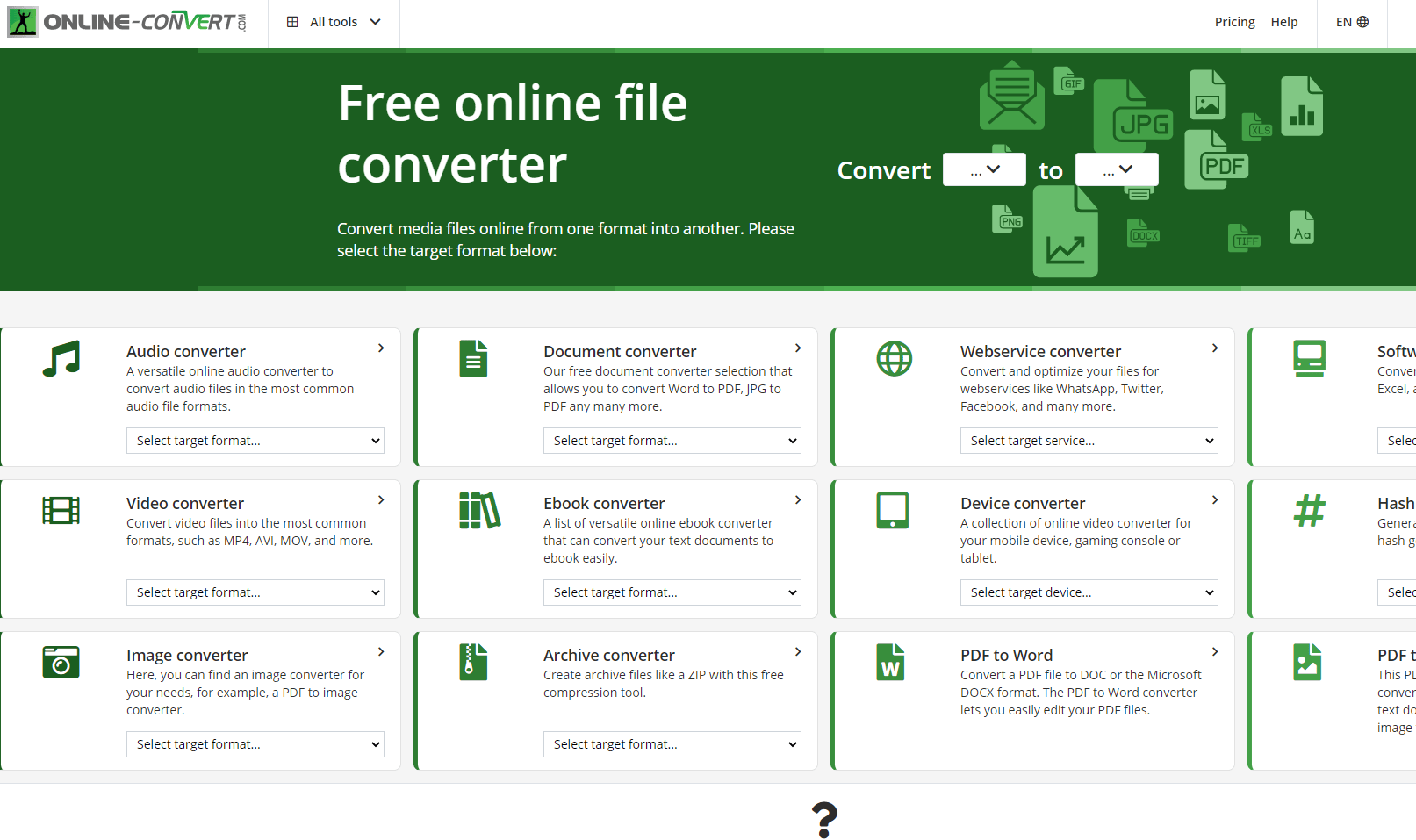Expand the Video converter arrow chevron
This screenshot has height=840, width=1416.
point(381,500)
